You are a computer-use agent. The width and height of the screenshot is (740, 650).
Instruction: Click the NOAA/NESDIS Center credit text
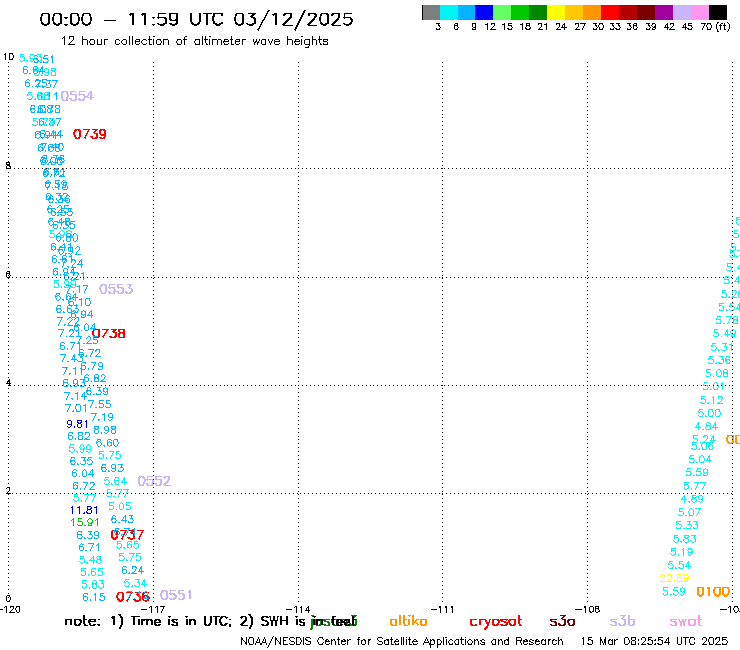coord(402,642)
